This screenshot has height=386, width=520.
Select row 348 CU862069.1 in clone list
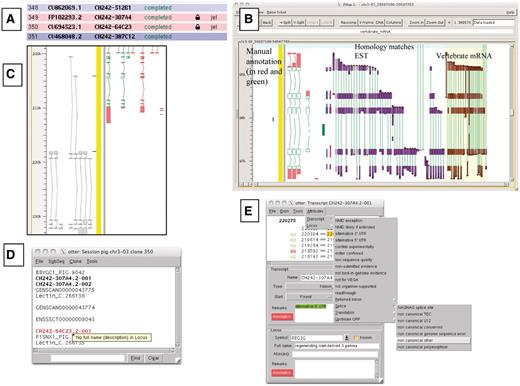tap(127, 8)
